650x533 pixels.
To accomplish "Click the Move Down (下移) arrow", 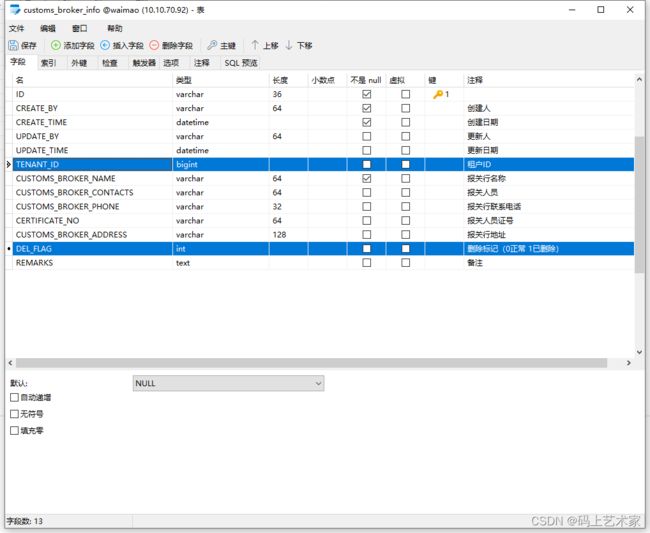I will 289,45.
